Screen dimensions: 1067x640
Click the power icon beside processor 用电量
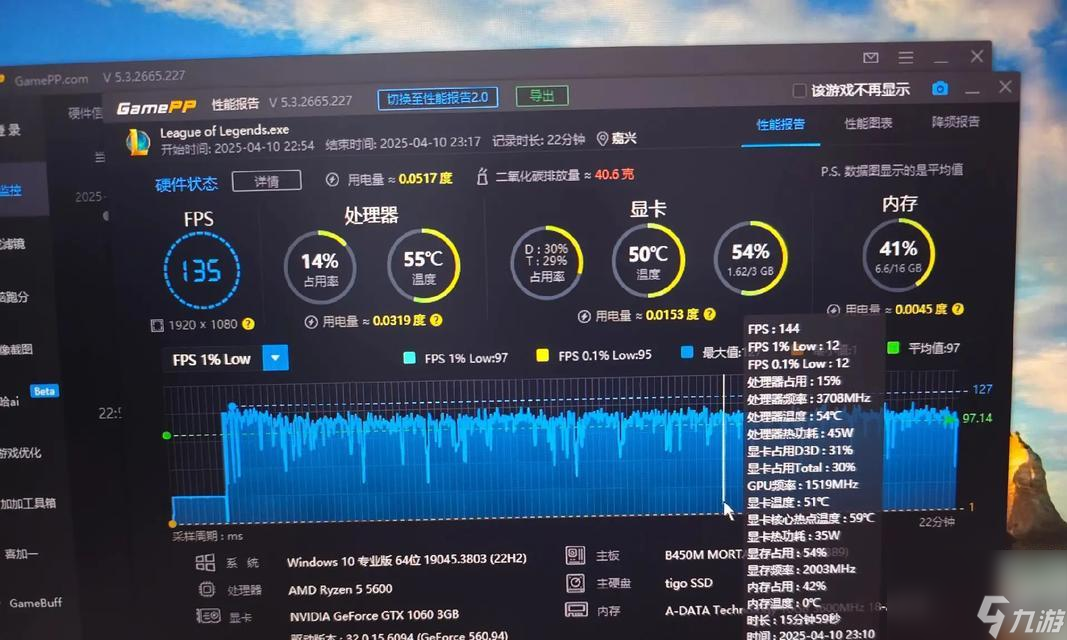tap(311, 322)
